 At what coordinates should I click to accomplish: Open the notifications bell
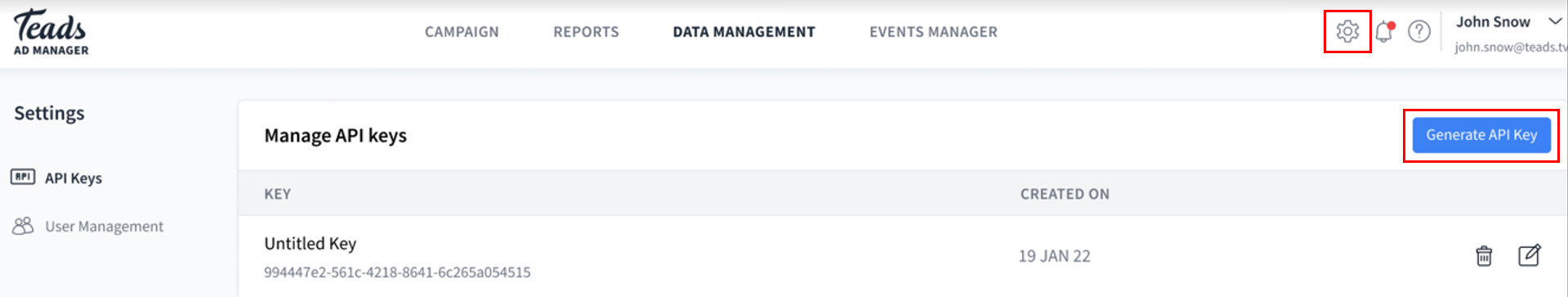pyautogui.click(x=1384, y=32)
